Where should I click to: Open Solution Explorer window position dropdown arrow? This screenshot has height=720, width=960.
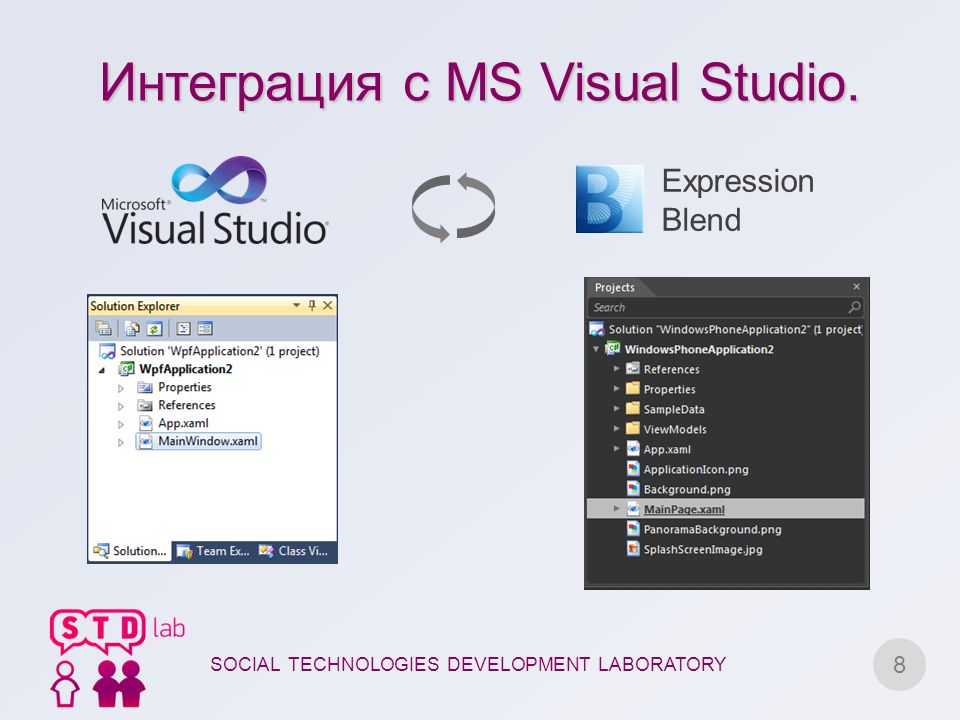pos(296,305)
